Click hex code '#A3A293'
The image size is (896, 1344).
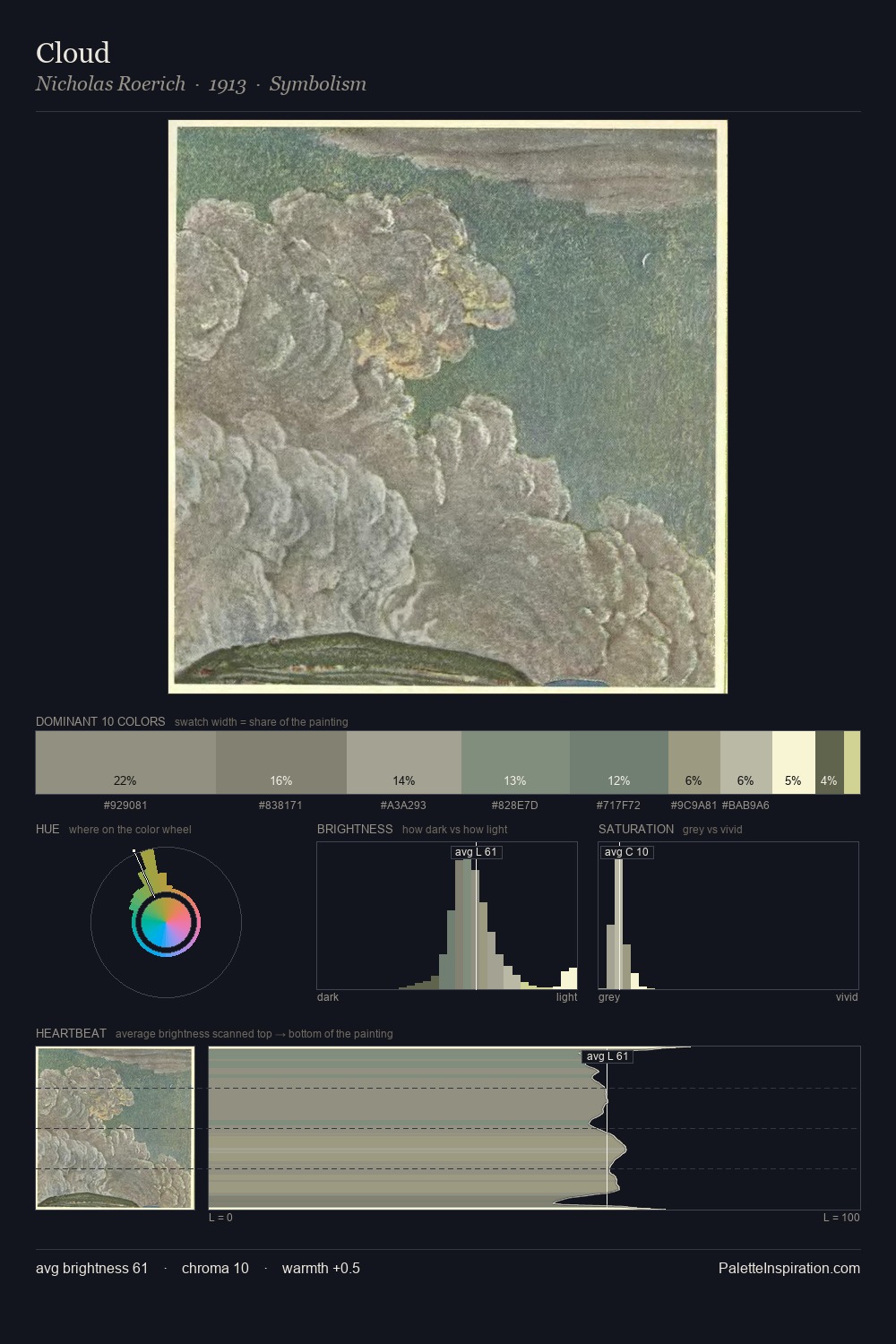click(403, 806)
